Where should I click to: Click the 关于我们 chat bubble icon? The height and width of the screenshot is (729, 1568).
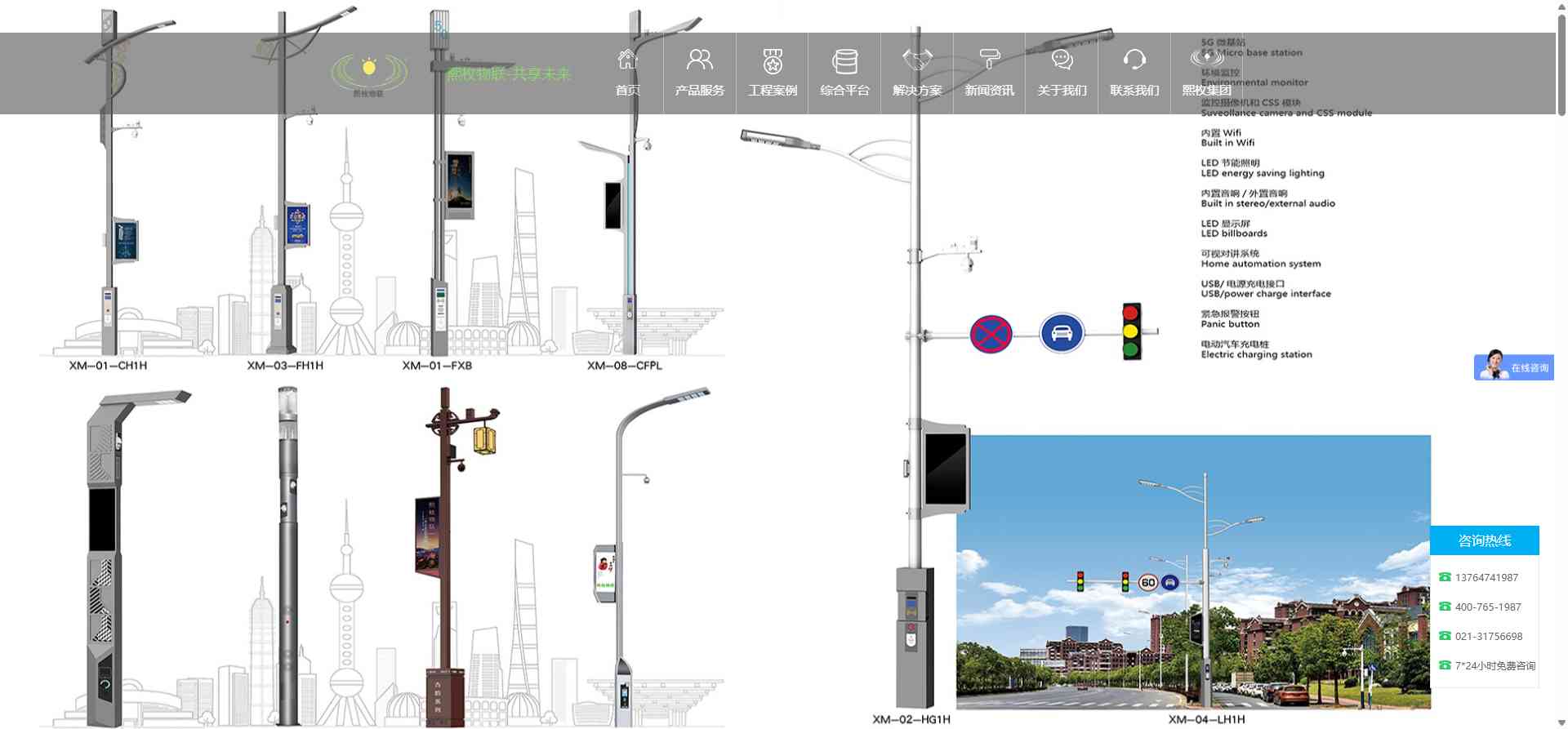coord(1062,60)
